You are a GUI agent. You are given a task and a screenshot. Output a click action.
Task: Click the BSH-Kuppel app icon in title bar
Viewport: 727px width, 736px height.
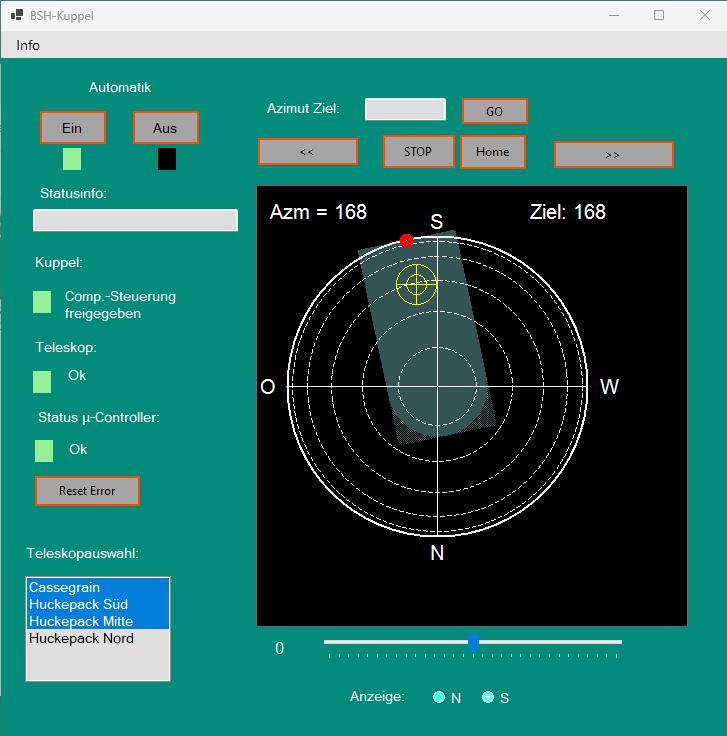17,16
